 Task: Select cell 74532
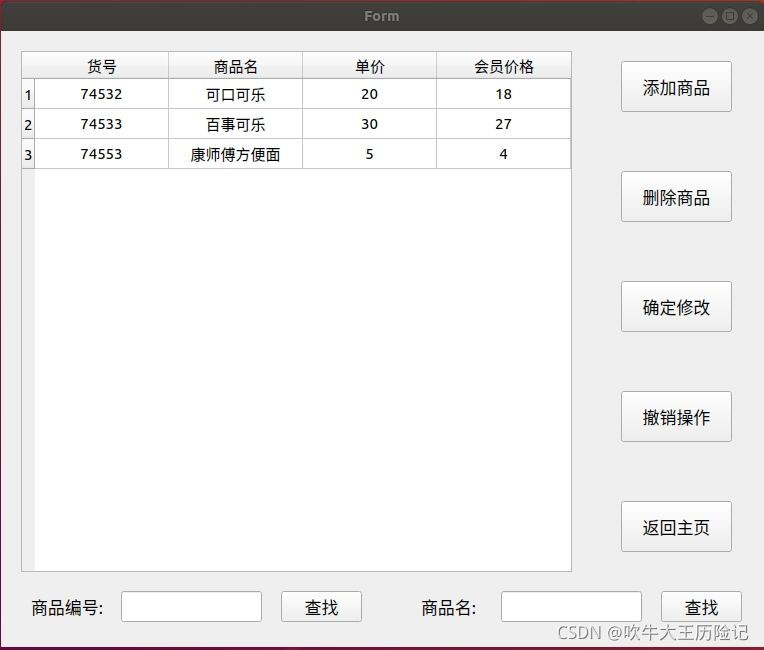click(x=101, y=94)
